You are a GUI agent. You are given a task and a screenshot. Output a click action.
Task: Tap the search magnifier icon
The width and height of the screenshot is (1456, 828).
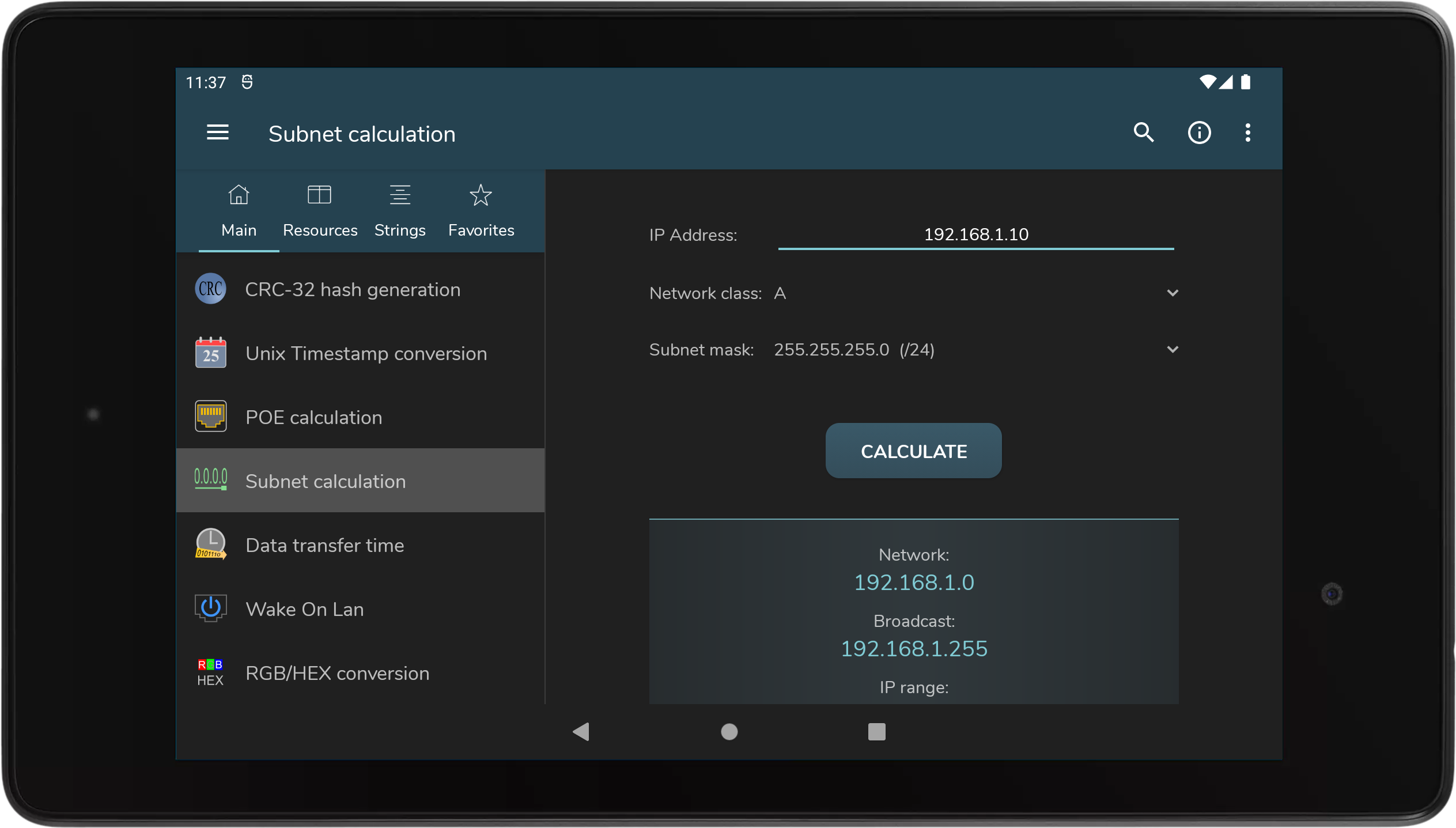(x=1144, y=133)
